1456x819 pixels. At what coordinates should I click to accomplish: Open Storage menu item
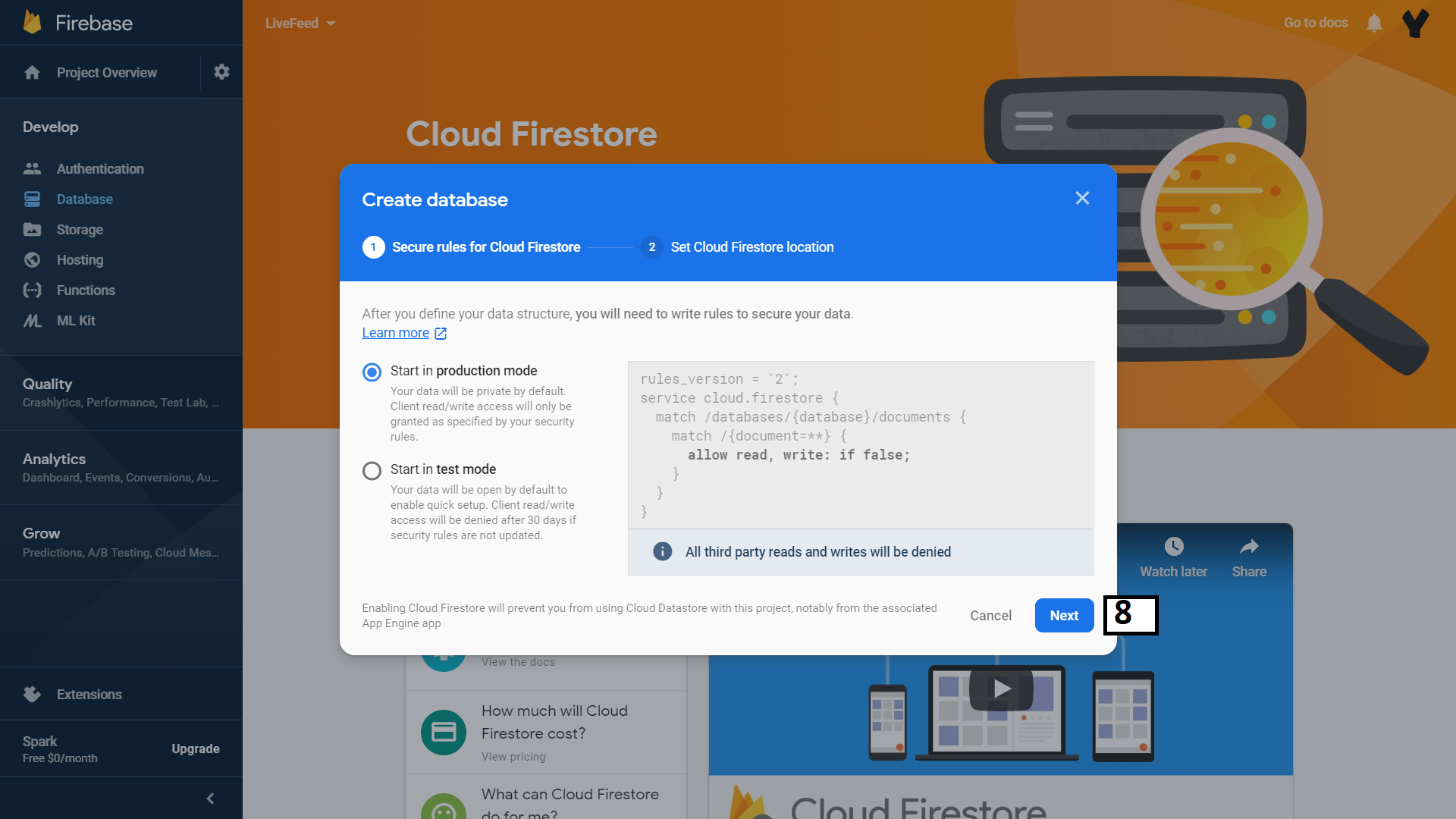[x=80, y=229]
